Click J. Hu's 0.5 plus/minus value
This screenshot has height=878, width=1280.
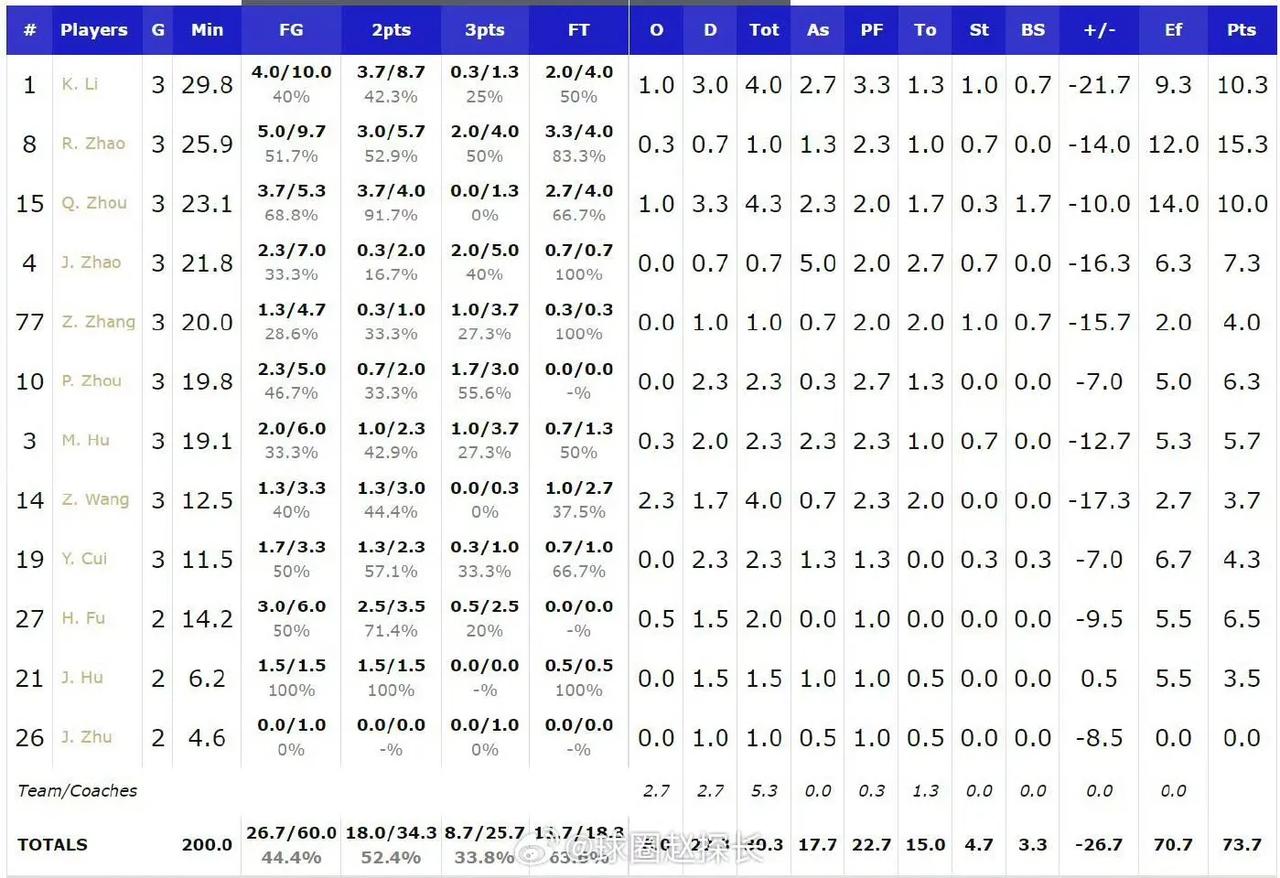pos(1099,679)
